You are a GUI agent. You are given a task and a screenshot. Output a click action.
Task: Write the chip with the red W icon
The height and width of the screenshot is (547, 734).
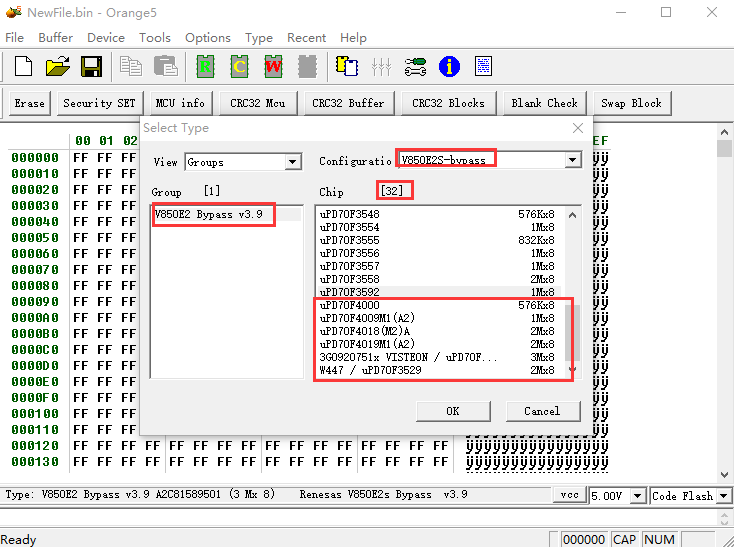click(x=273, y=66)
